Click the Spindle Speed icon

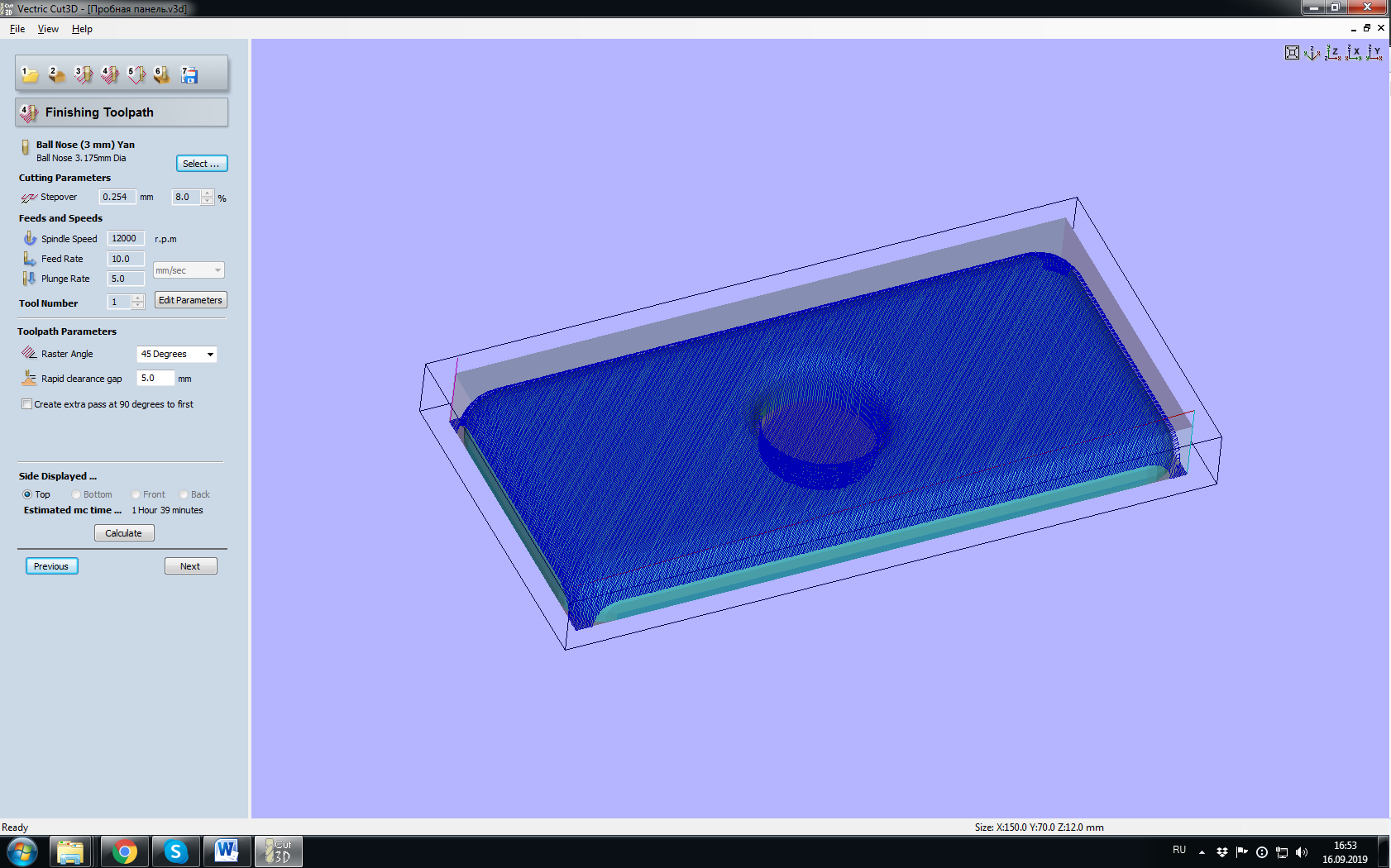point(30,238)
